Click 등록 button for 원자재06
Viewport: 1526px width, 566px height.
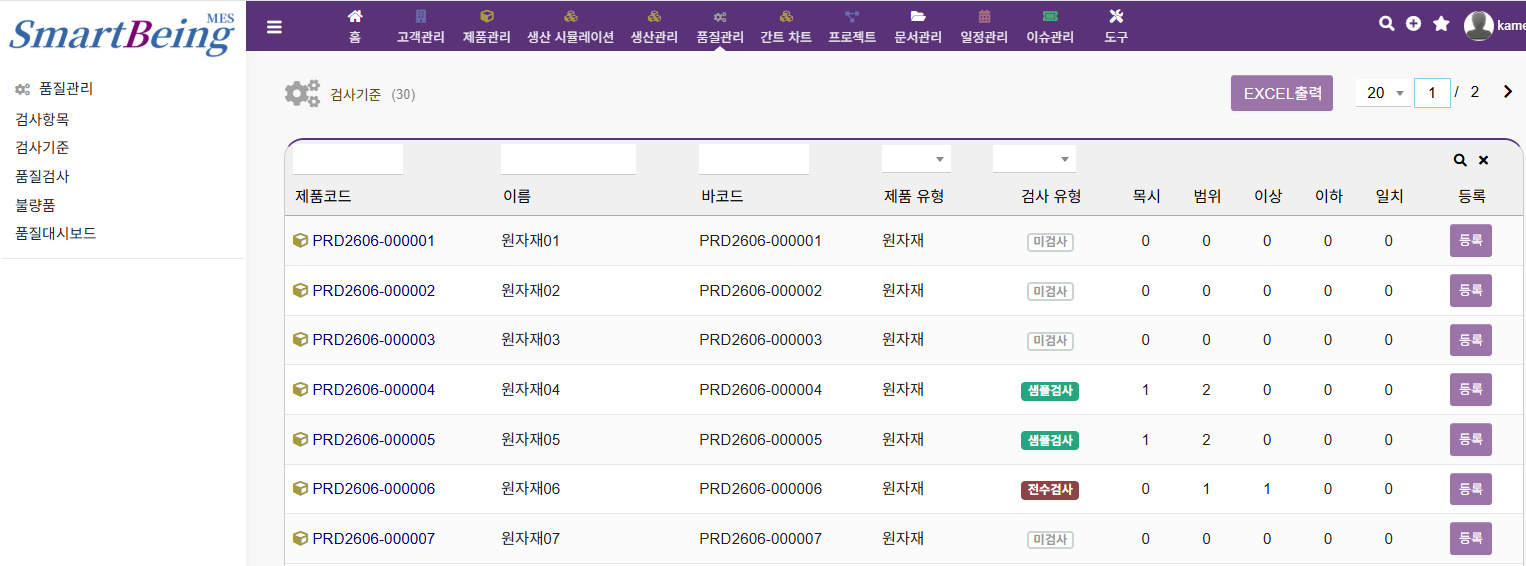tap(1471, 489)
